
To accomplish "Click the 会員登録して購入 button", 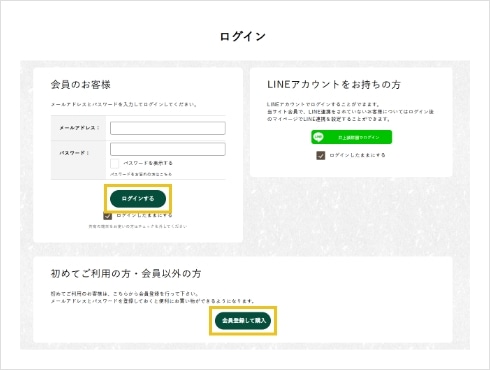I will point(243,321).
